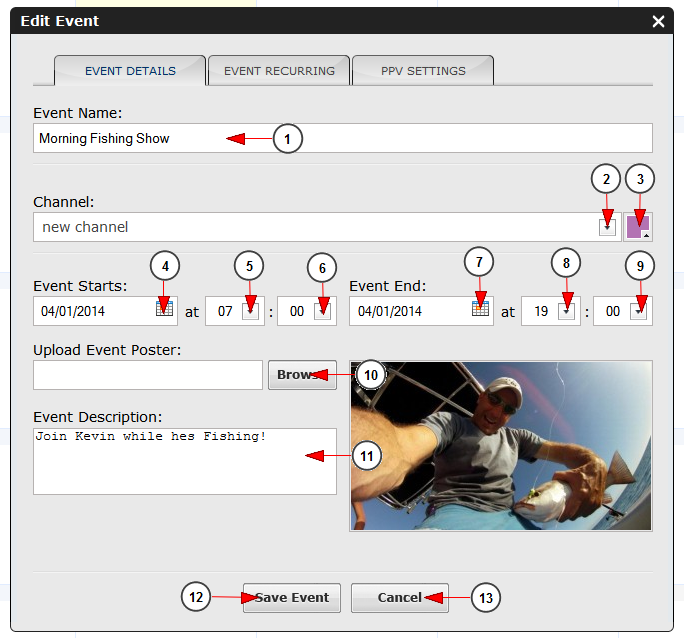This screenshot has height=638, width=684.
Task: Click into the Event Name field
Action: 343,138
